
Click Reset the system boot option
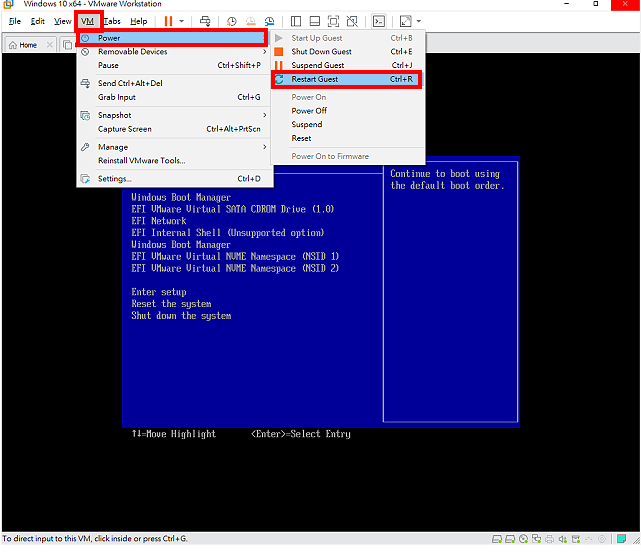(x=171, y=304)
